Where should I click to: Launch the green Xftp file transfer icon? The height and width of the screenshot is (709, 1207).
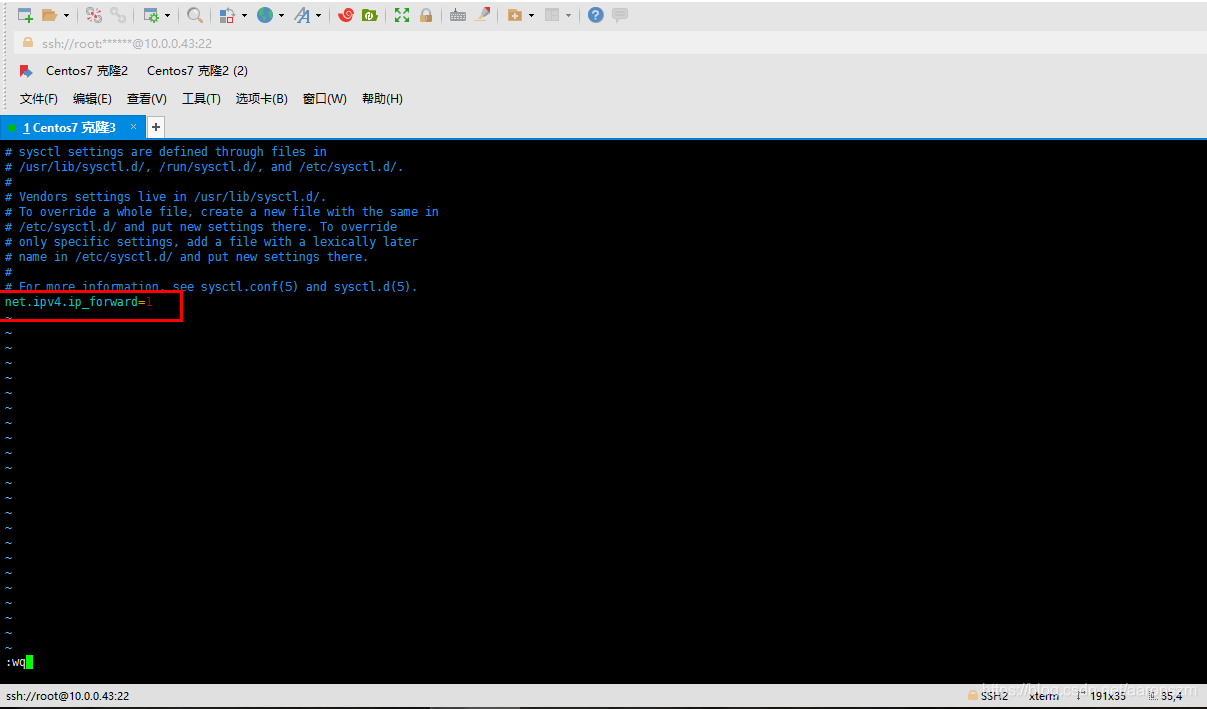coord(369,15)
